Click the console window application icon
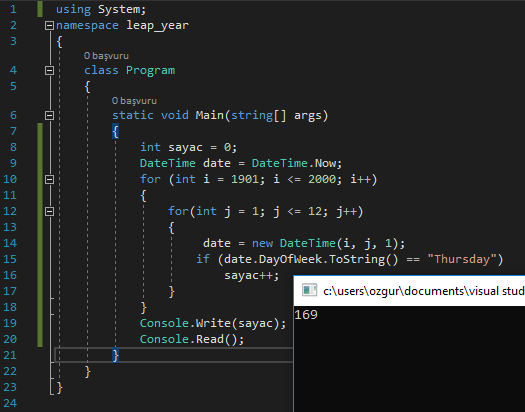This screenshot has height=412, width=525. pos(309,290)
